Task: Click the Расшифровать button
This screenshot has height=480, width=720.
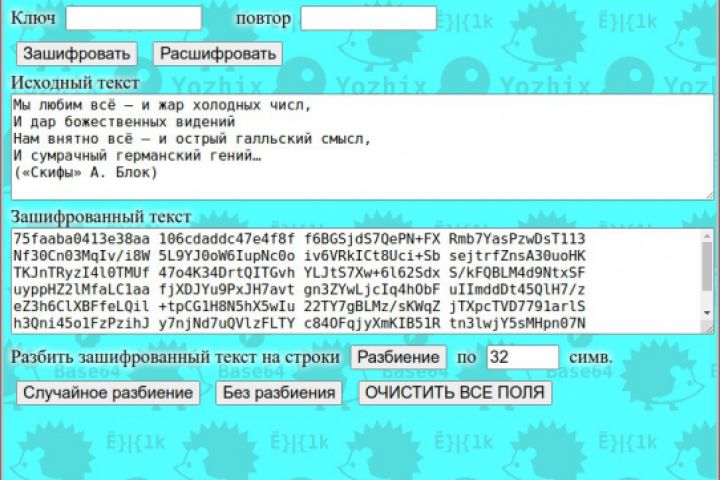Action: pos(218,54)
